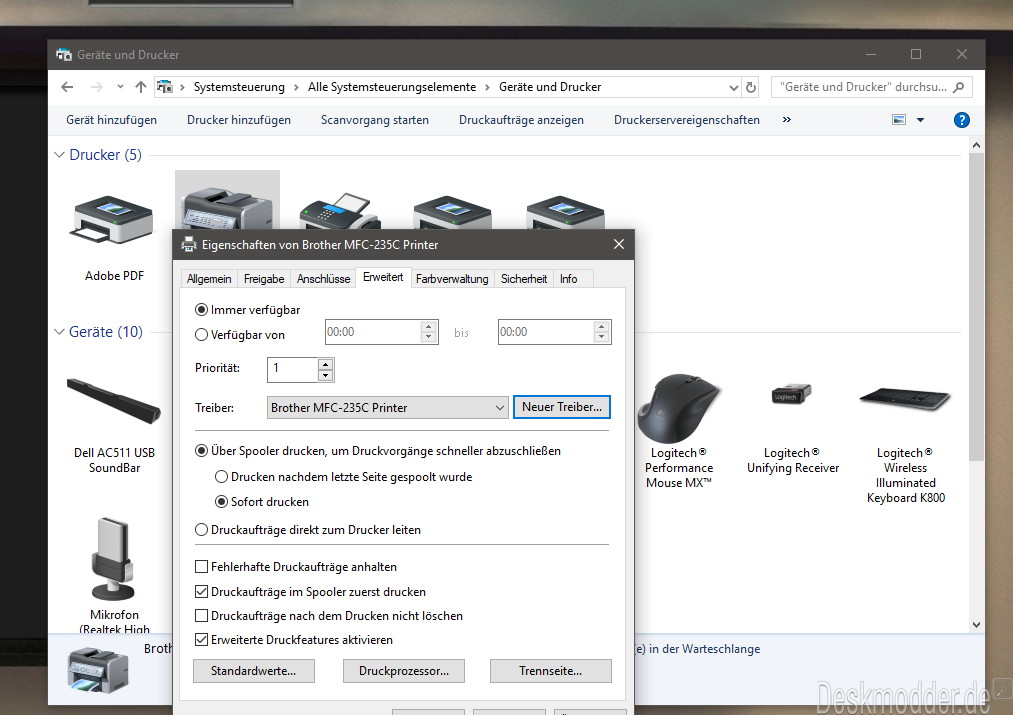Click 'Druckaufträge anzeigen' toolbar command
Viewport: 1013px width, 715px height.
pos(521,120)
